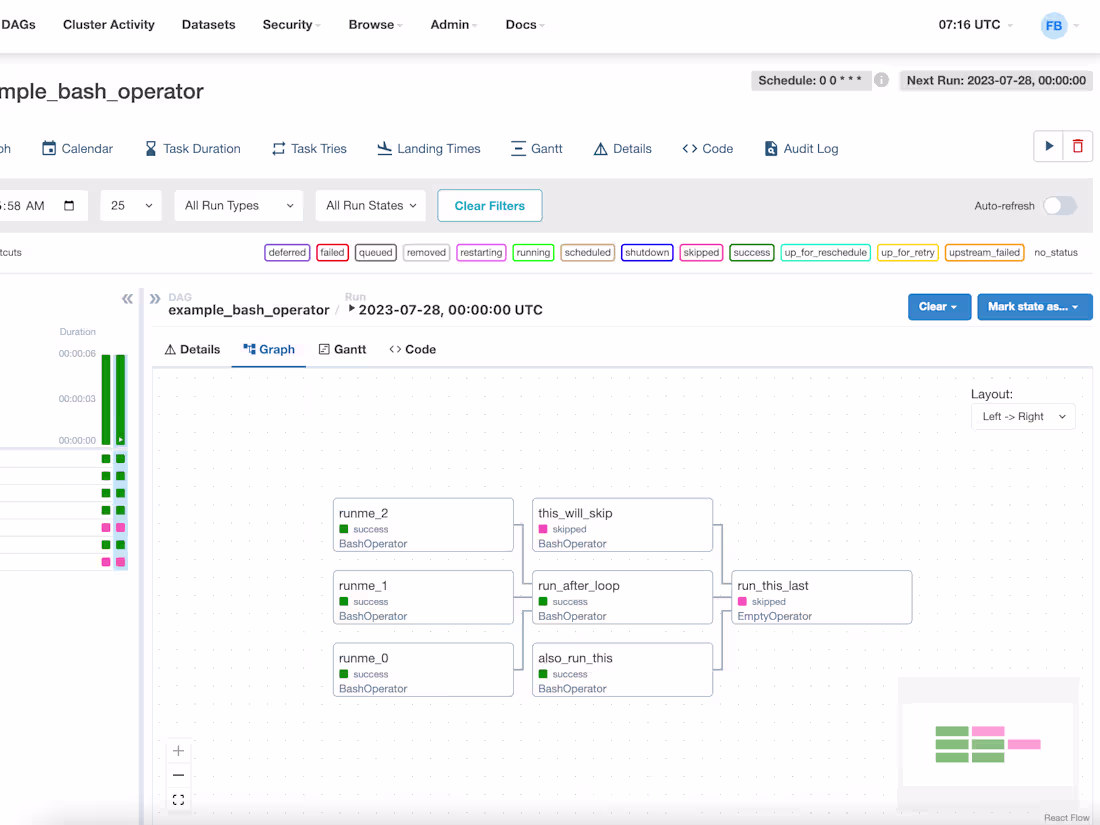Open the Mark state as... menu button

pos(1034,307)
